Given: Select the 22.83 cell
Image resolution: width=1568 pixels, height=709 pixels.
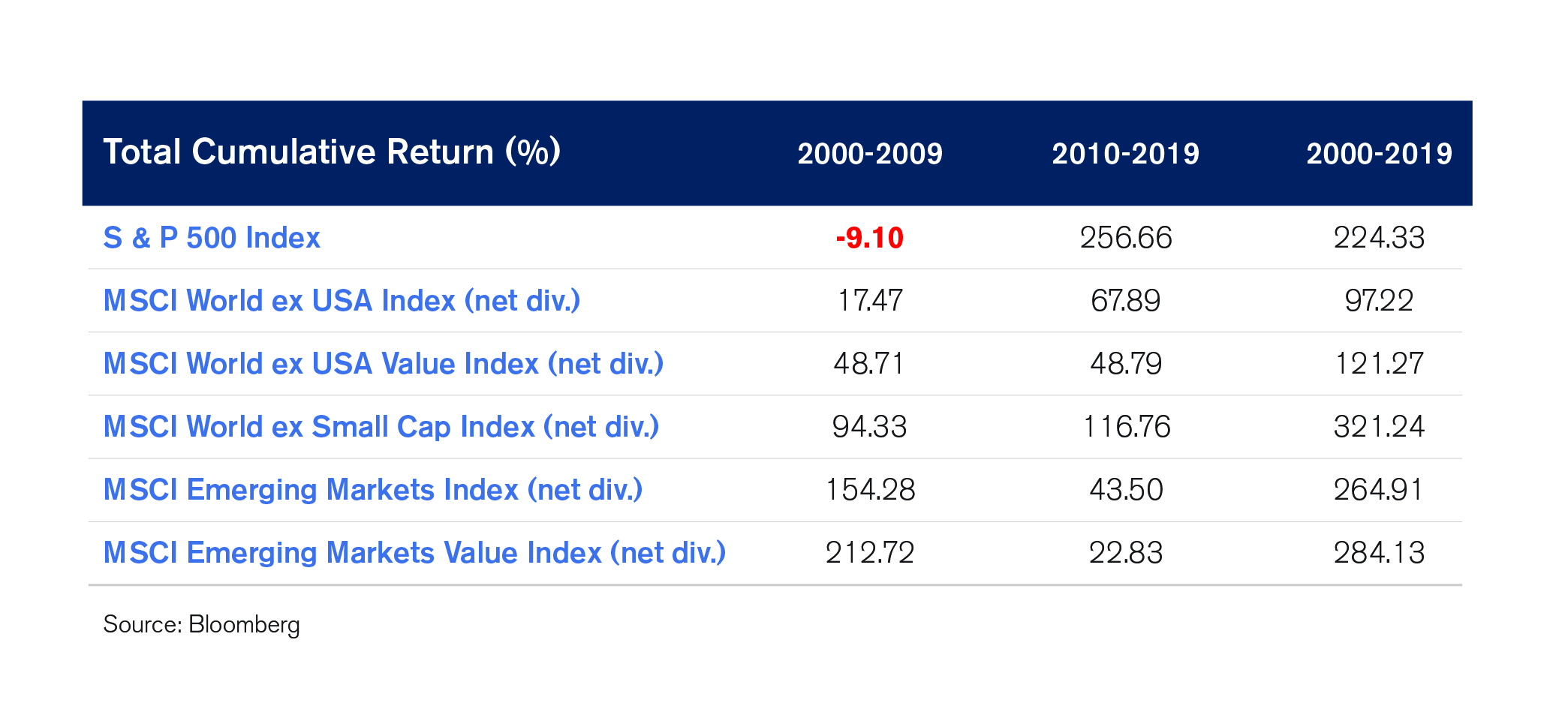Looking at the screenshot, I should pos(1126,553).
